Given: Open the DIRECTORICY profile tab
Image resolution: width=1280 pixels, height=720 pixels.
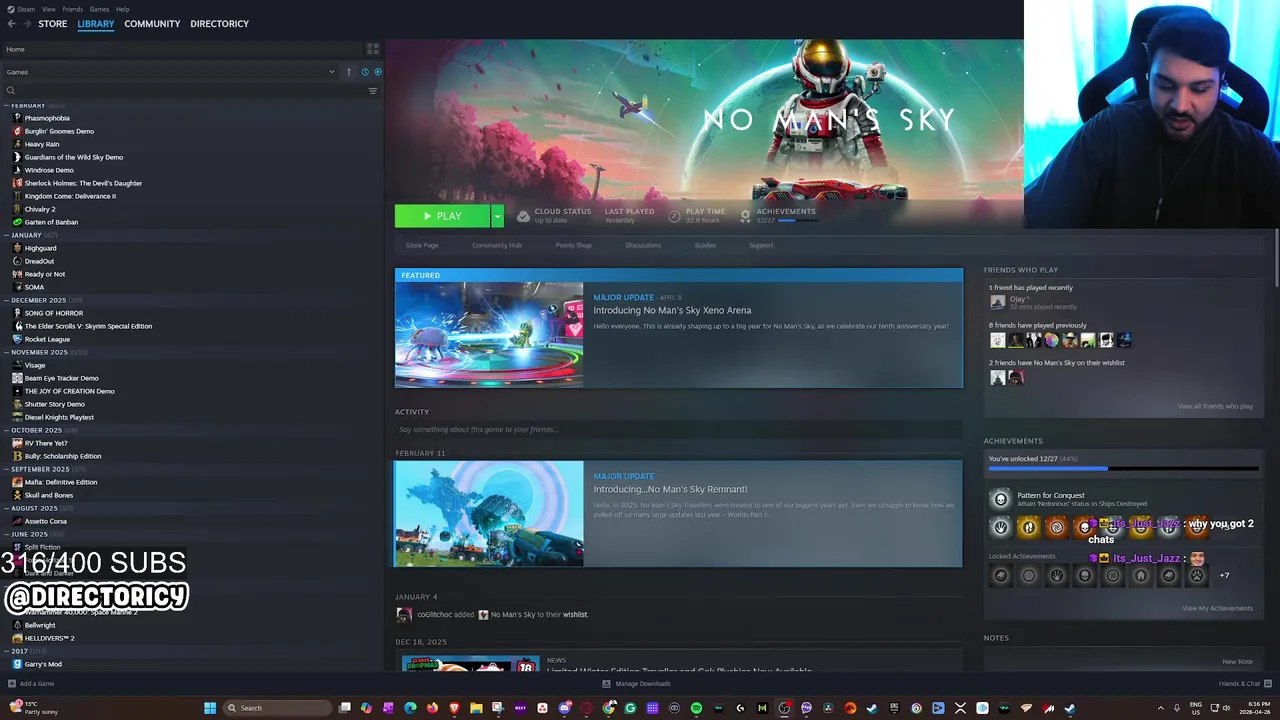Looking at the screenshot, I should [x=219, y=24].
